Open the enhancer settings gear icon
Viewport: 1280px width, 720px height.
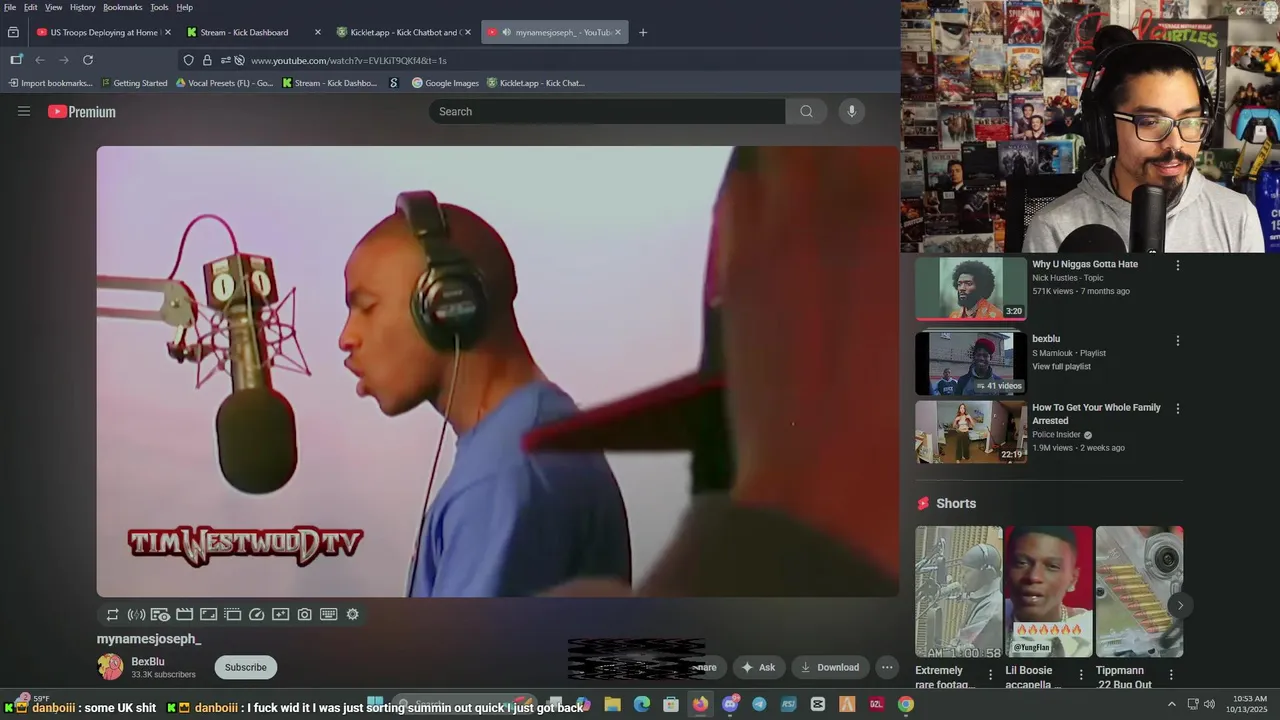coord(352,614)
